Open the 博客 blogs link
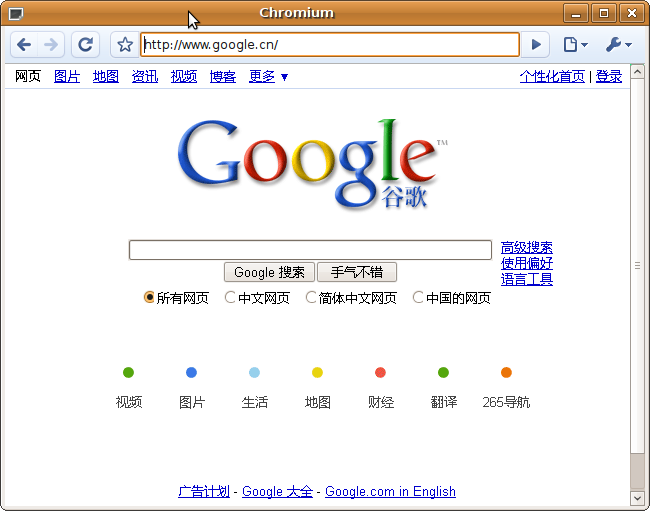The width and height of the screenshot is (650, 511). (x=223, y=76)
